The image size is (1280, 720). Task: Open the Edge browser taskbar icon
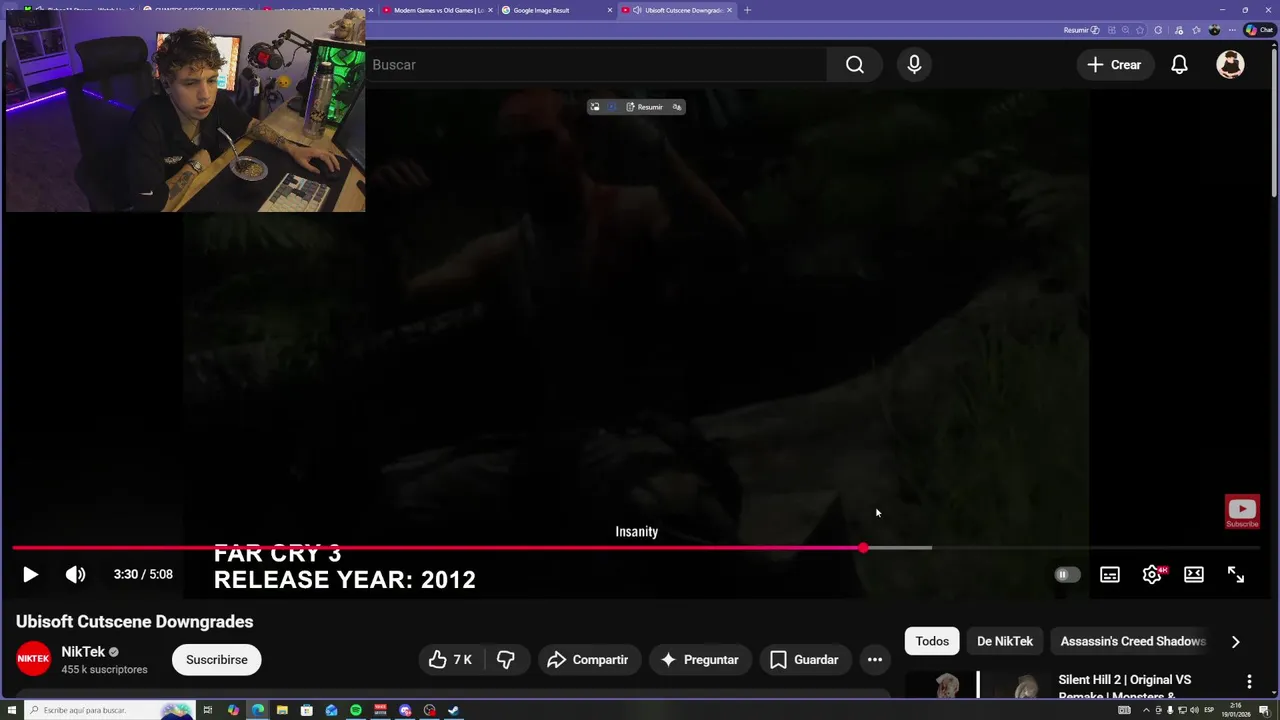click(x=258, y=711)
